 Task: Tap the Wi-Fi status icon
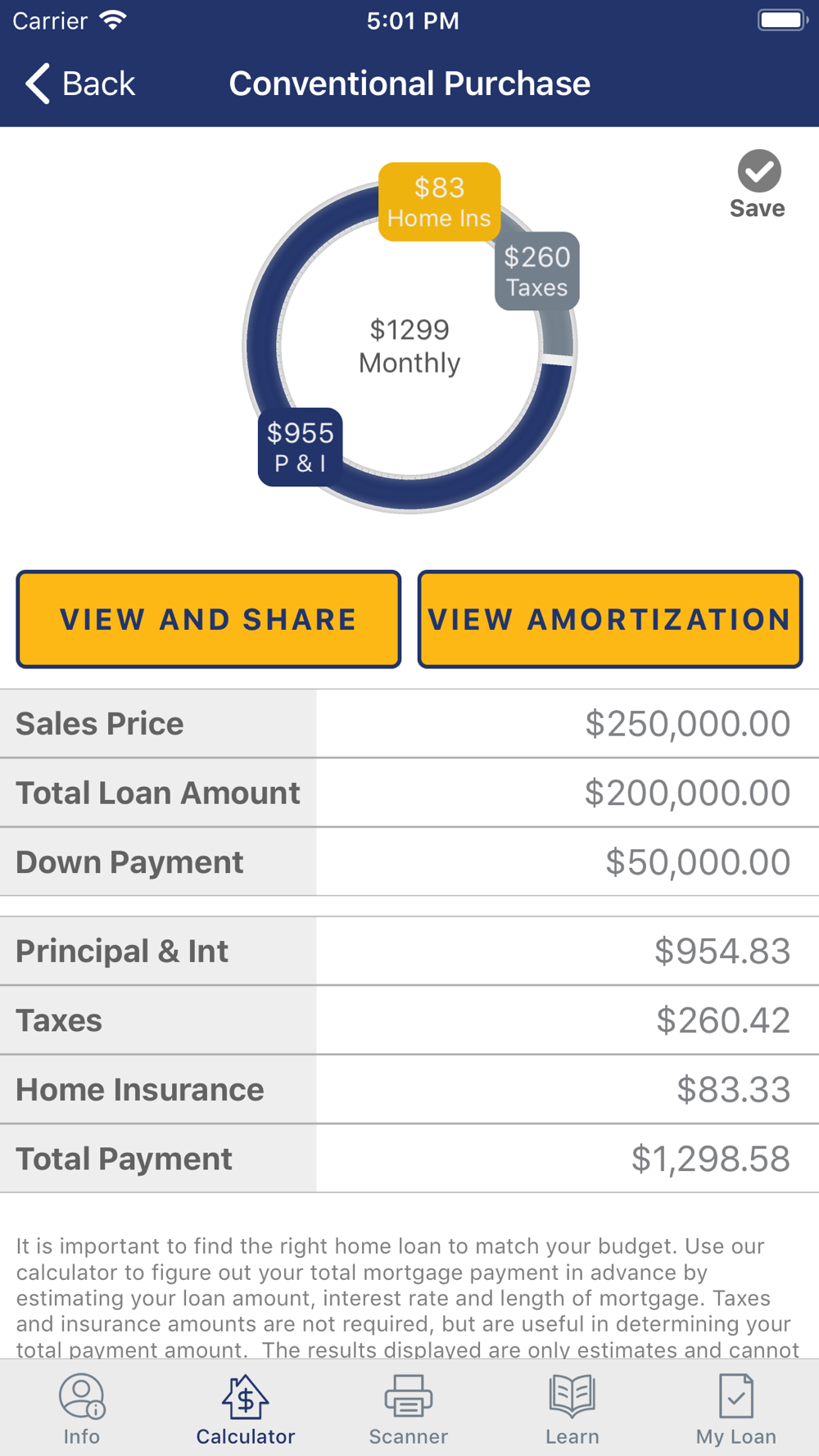tap(112, 20)
